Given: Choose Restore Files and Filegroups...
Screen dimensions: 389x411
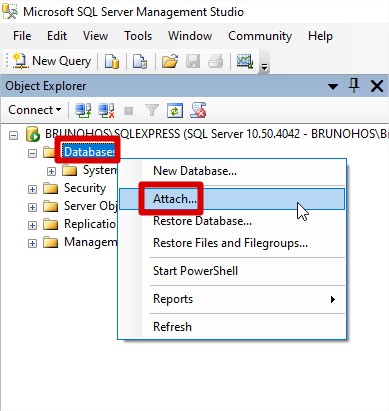Looking at the screenshot, I should point(232,243).
